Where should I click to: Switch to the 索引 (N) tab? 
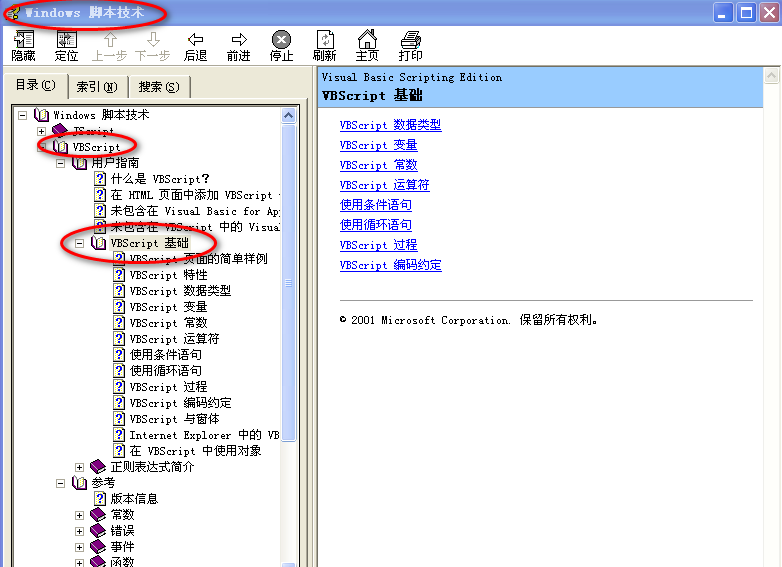tap(97, 87)
